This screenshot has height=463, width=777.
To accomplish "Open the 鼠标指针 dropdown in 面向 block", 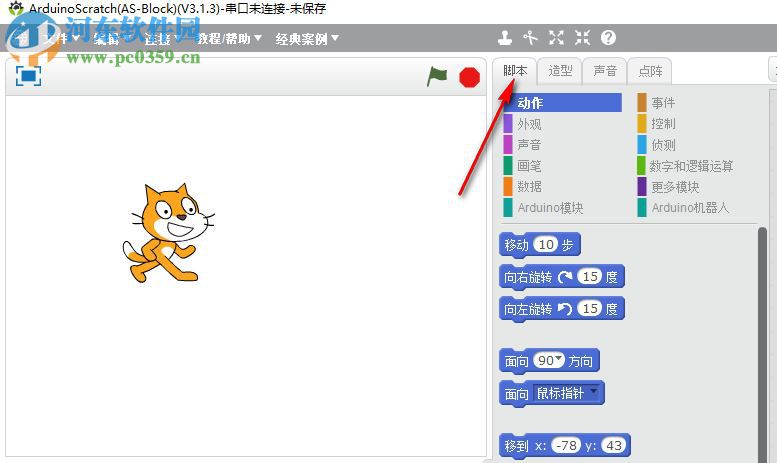I will (x=567, y=393).
